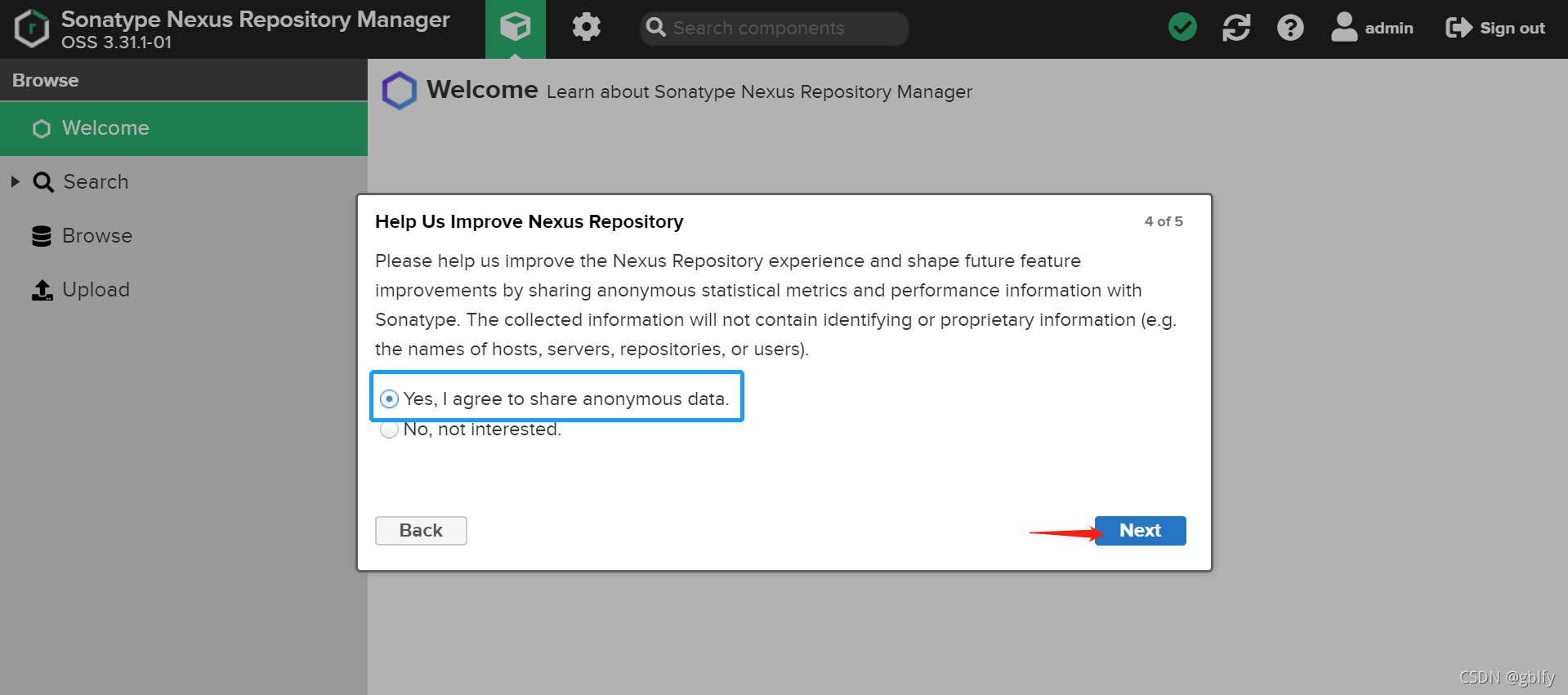Click the Sign out button
This screenshot has height=695, width=1568.
tap(1495, 28)
